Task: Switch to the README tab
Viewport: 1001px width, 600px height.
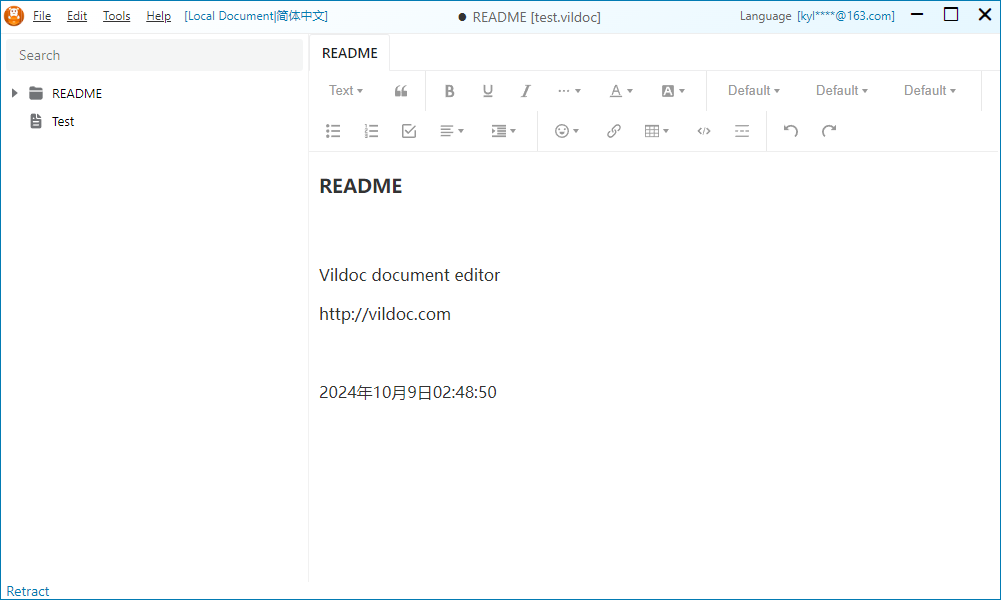Action: [350, 53]
